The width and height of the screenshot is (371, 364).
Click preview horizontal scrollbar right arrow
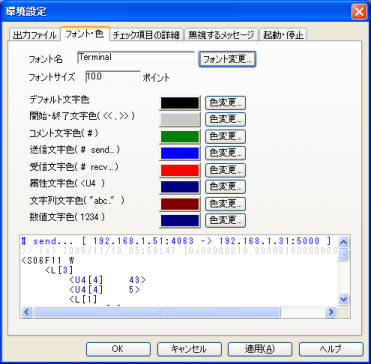tap(331, 312)
